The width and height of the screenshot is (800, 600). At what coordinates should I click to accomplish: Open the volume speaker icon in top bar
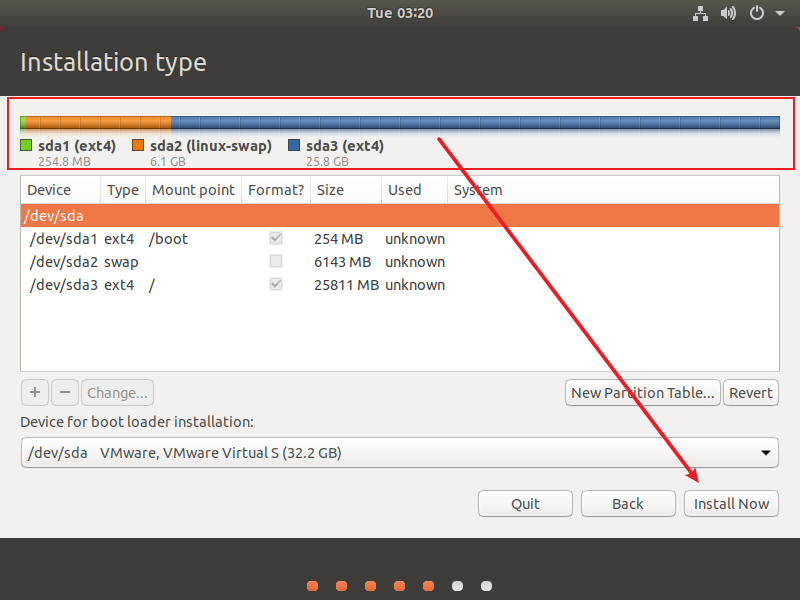click(728, 13)
